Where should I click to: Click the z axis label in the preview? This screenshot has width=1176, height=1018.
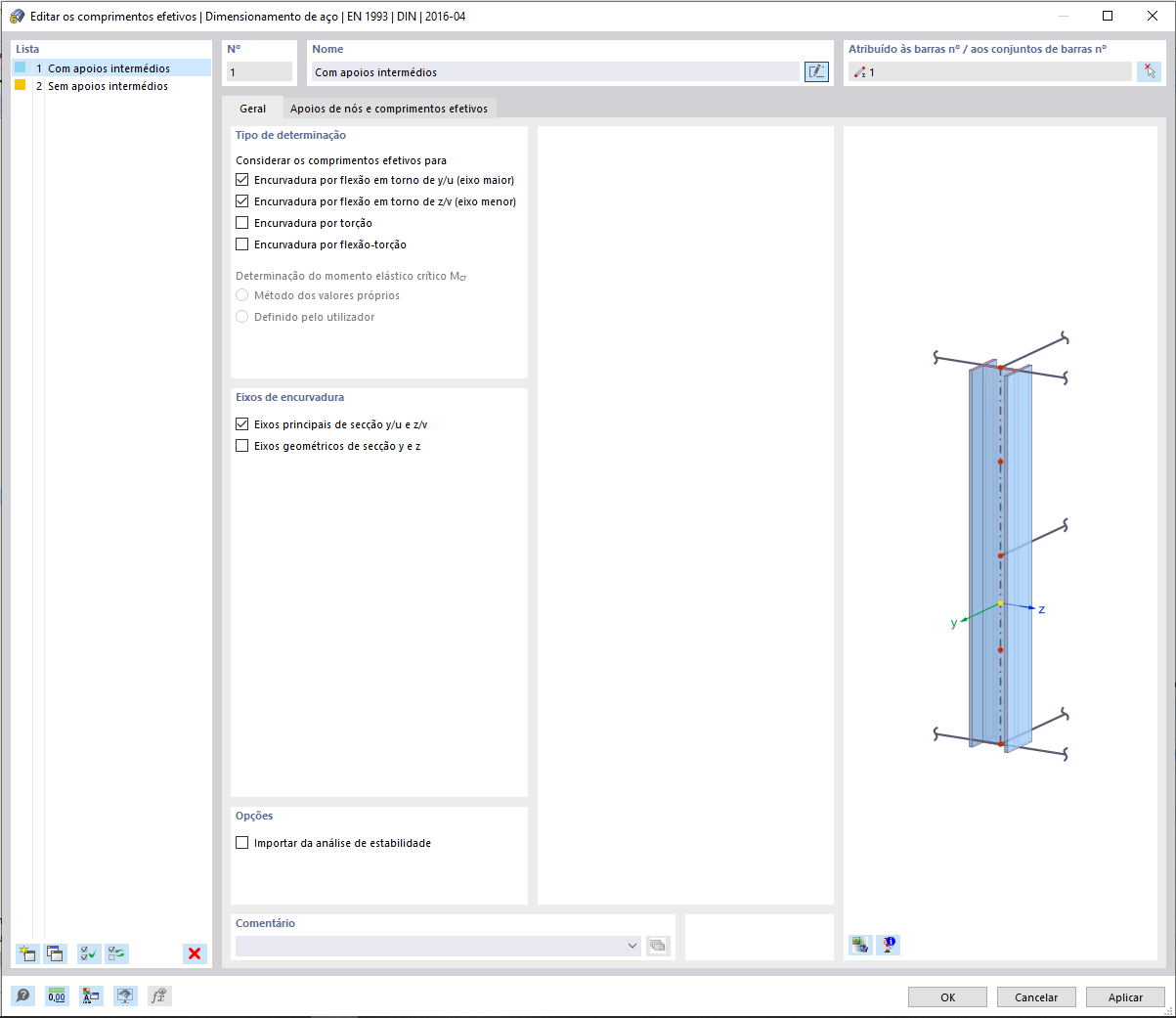[1042, 609]
